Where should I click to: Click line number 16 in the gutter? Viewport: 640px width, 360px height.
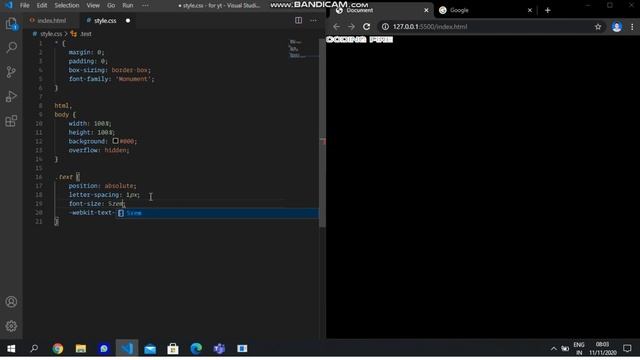39,177
